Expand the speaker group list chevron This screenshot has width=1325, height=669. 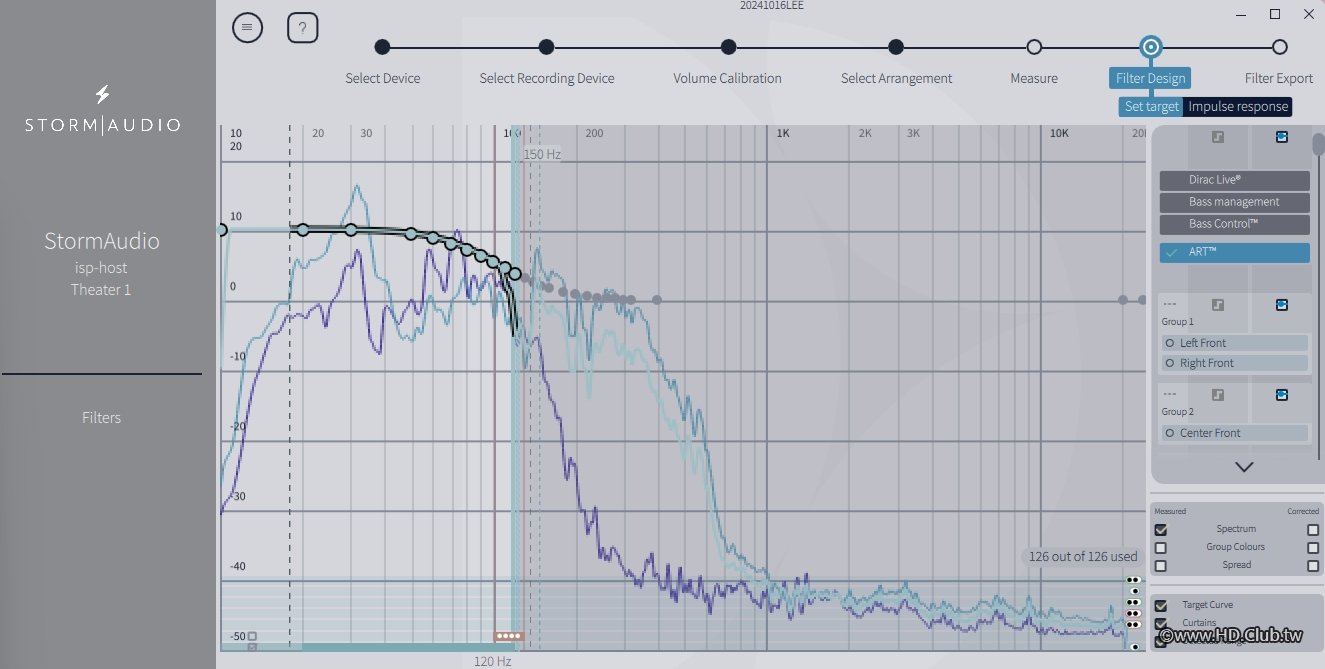tap(1244, 467)
